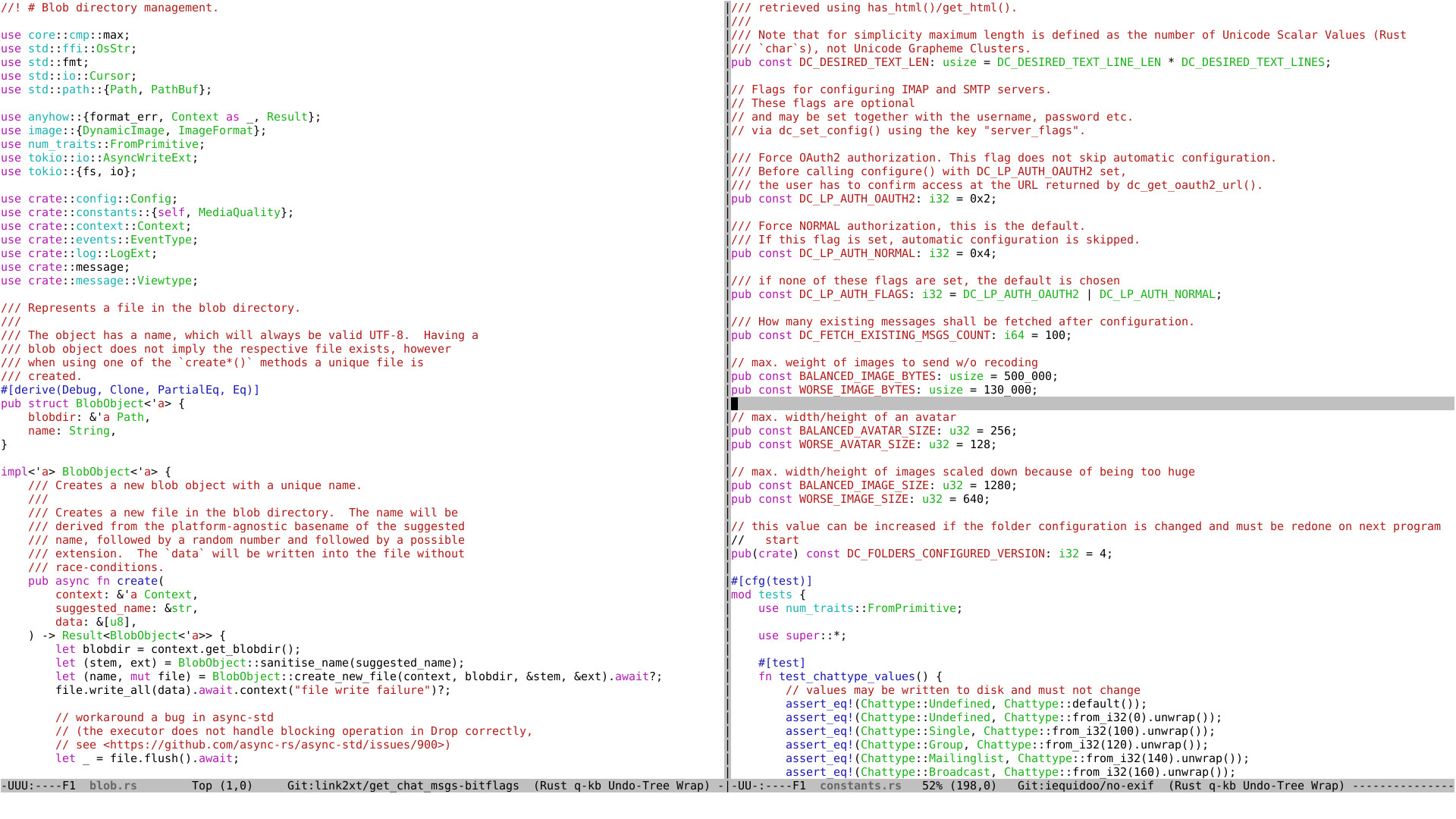Click the blob.rs buffer name in mode line
Viewport: 1456px width, 819px height.
(x=113, y=786)
